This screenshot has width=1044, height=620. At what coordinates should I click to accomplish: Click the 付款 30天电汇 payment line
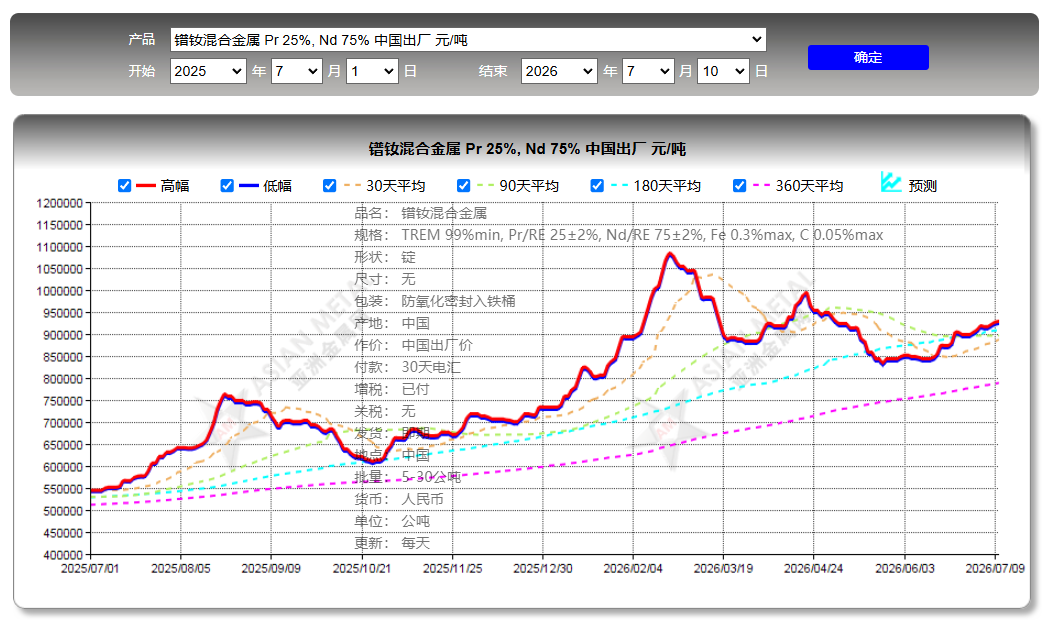coord(407,367)
